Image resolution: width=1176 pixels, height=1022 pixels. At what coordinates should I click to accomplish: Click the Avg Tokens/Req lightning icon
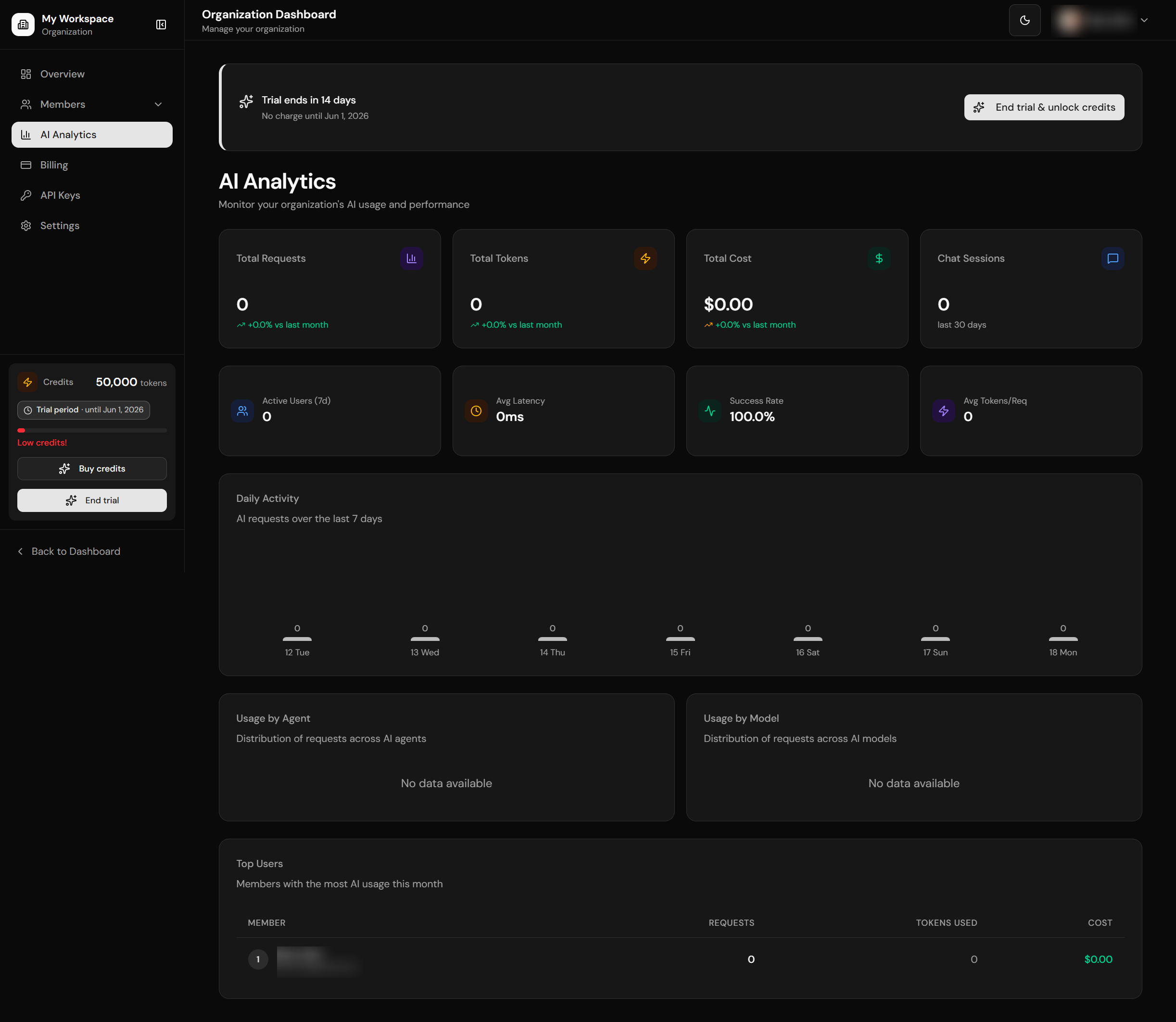943,410
